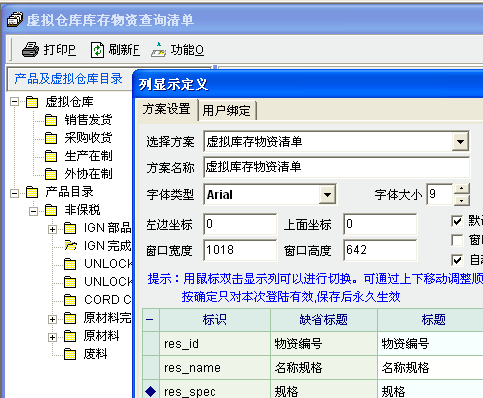Click the 产品及虚拟仓库目录 panel header

tap(69, 79)
